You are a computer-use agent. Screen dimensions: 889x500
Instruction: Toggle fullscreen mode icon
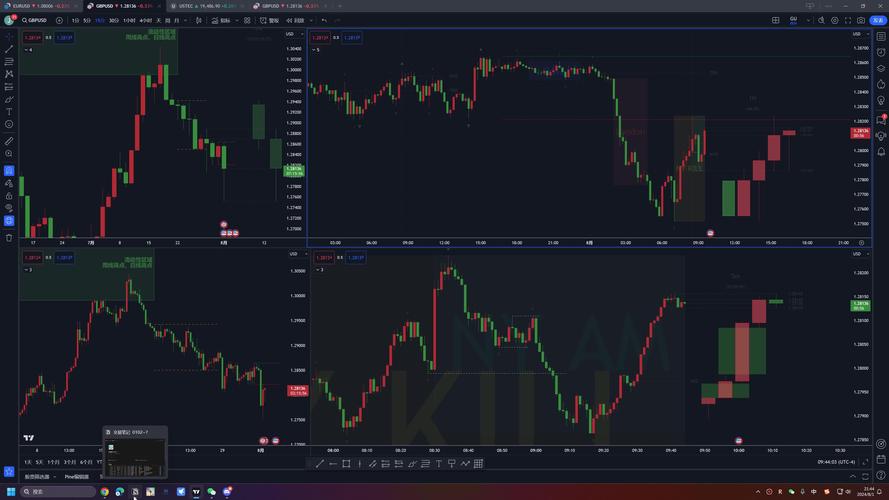click(848, 20)
